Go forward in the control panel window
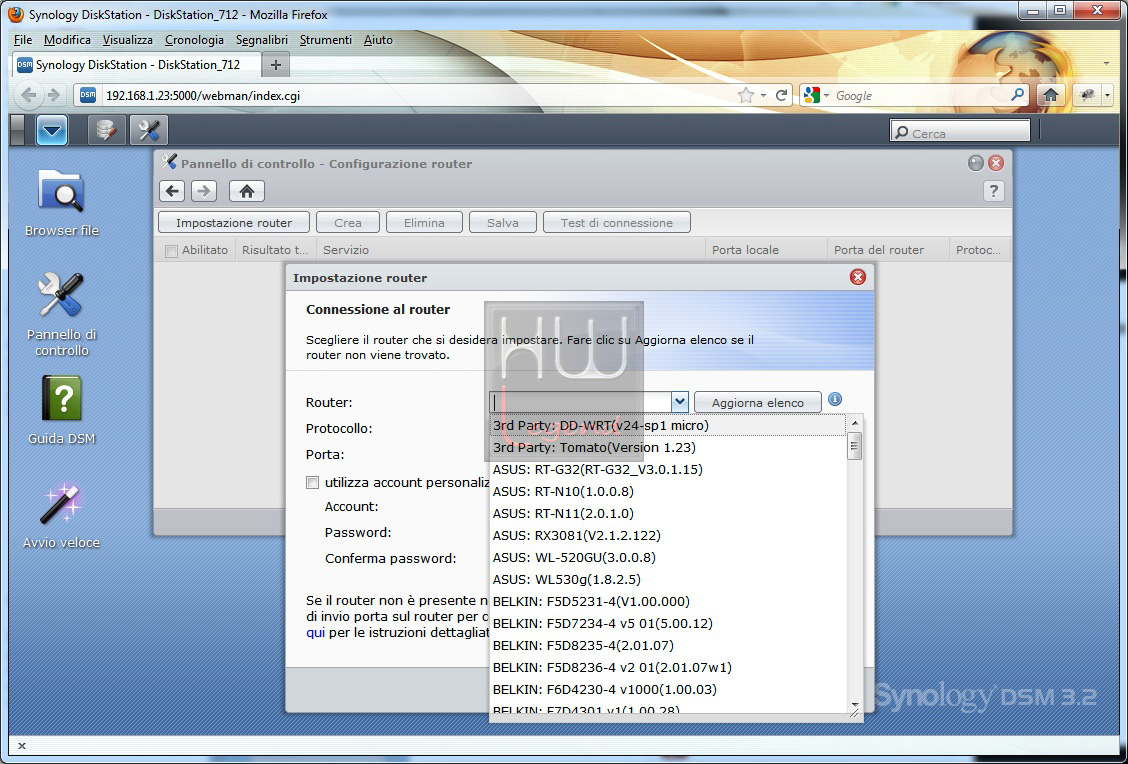The width and height of the screenshot is (1128, 764). pyautogui.click(x=204, y=191)
